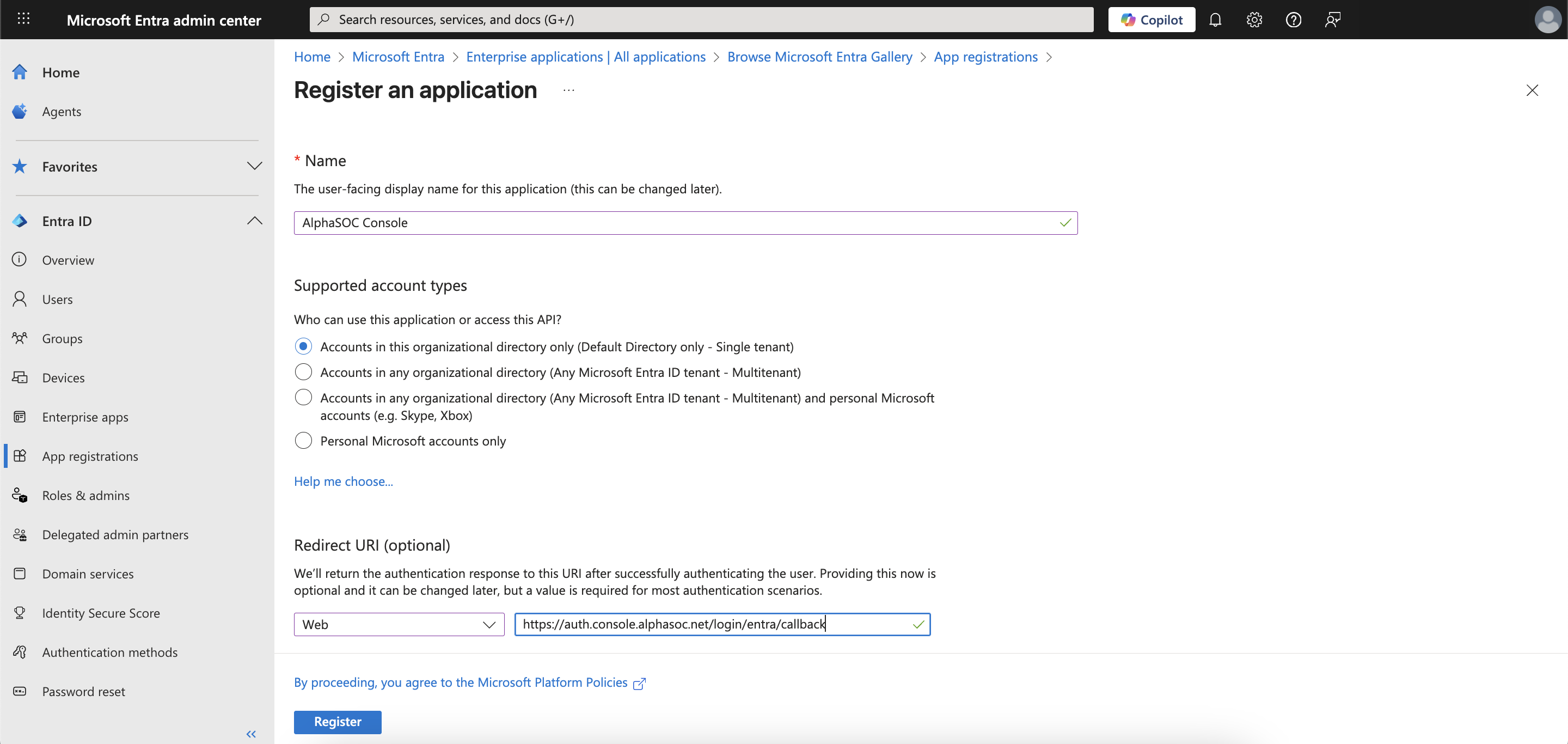Image resolution: width=1568 pixels, height=744 pixels.
Task: Open the notifications bell icon
Action: (x=1215, y=20)
